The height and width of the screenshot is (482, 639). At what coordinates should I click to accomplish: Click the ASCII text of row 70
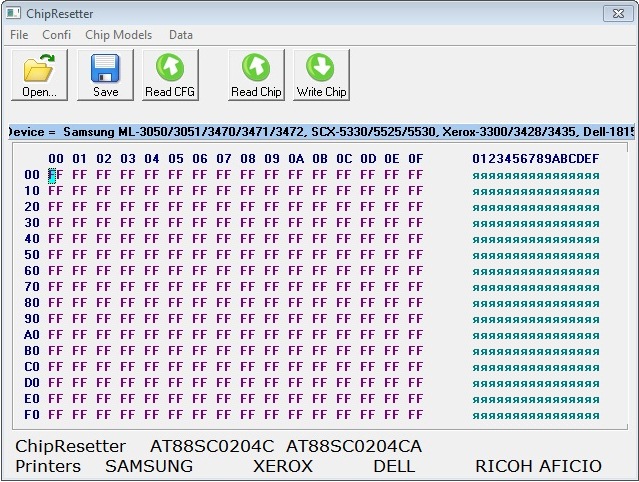pyautogui.click(x=536, y=288)
